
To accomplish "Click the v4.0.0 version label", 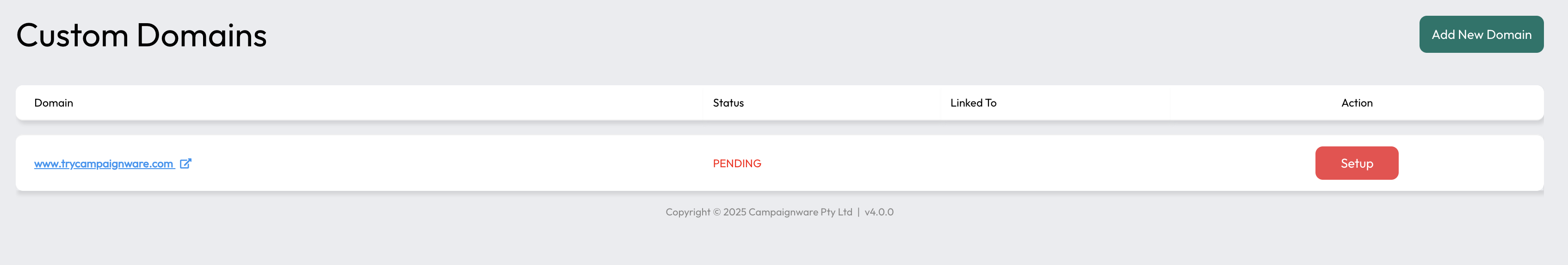I will click(x=879, y=212).
